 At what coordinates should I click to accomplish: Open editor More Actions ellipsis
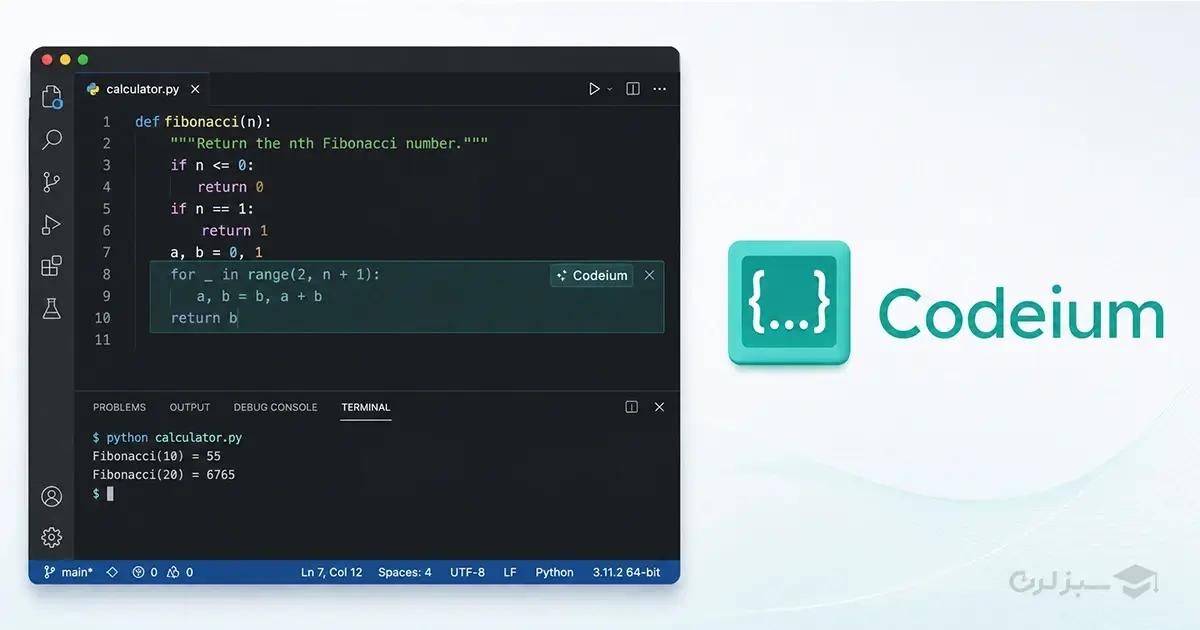click(659, 89)
